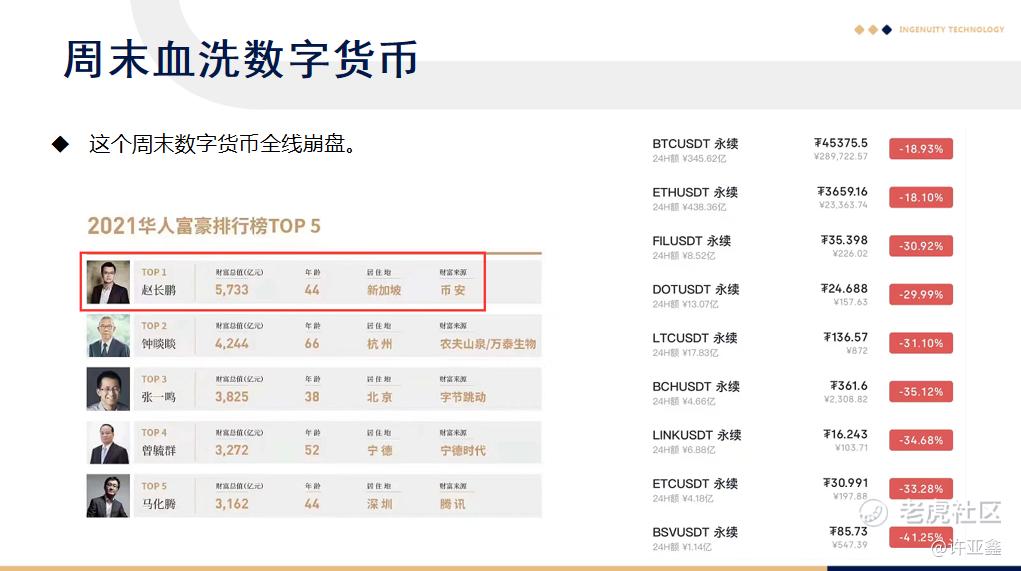This screenshot has height=571, width=1021.
Task: Click the portrait photo of 马化腾
Action: pyautogui.click(x=108, y=495)
